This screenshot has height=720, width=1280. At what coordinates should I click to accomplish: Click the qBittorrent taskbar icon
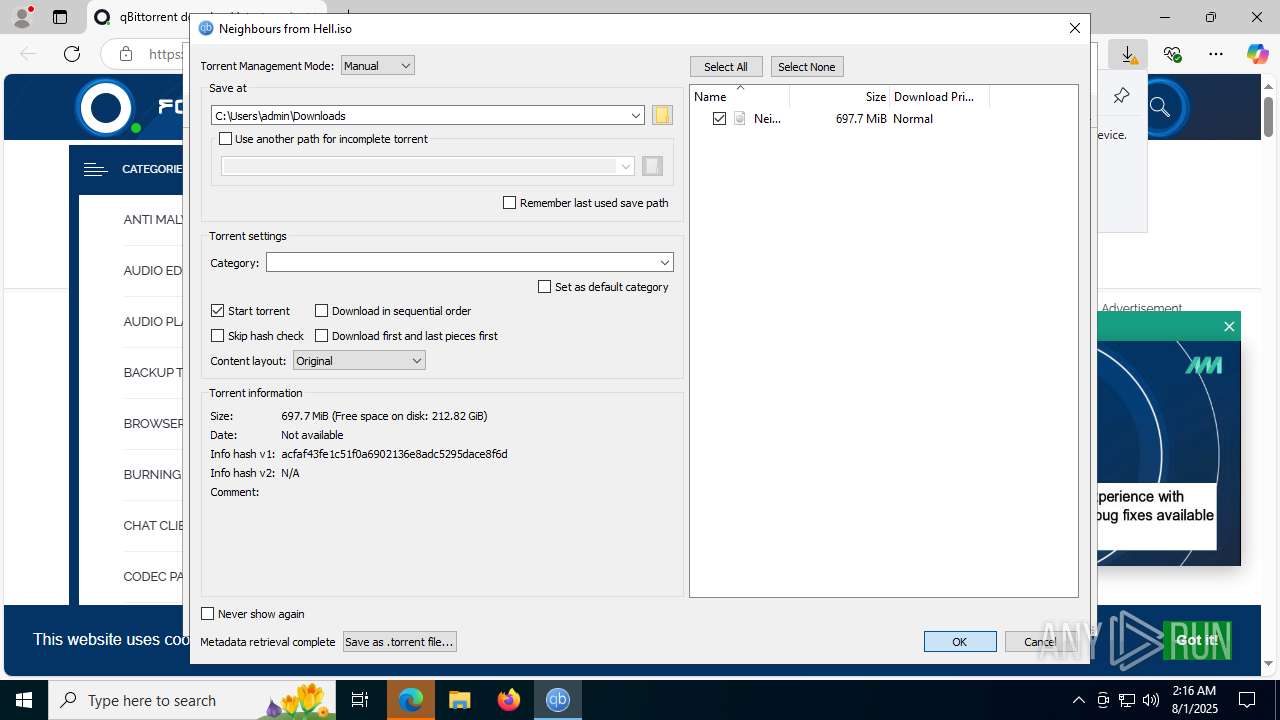pyautogui.click(x=558, y=700)
